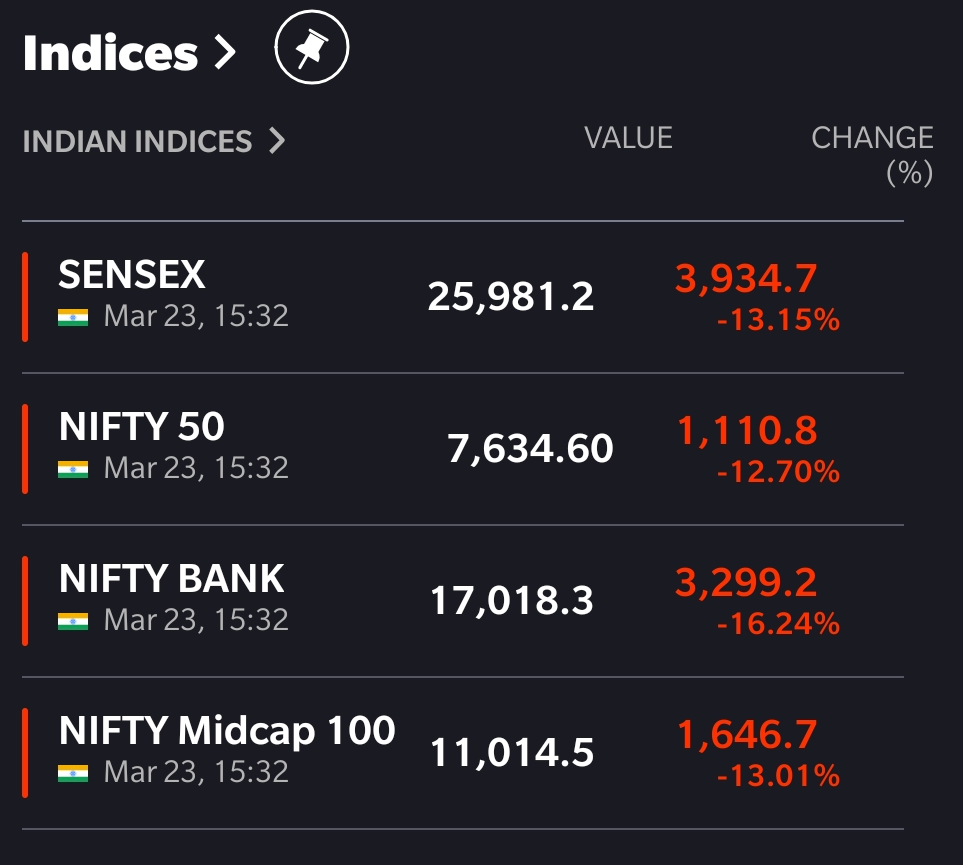Viewport: 963px width, 865px height.
Task: Click SENSEX value 25,981.2
Action: (x=511, y=297)
